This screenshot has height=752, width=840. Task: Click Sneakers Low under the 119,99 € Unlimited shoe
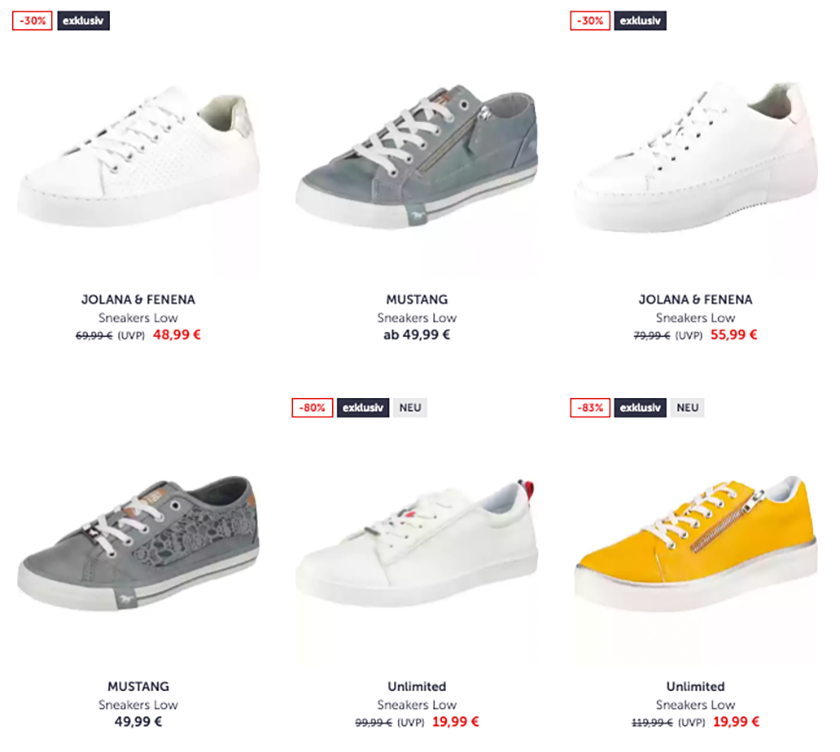coord(695,705)
